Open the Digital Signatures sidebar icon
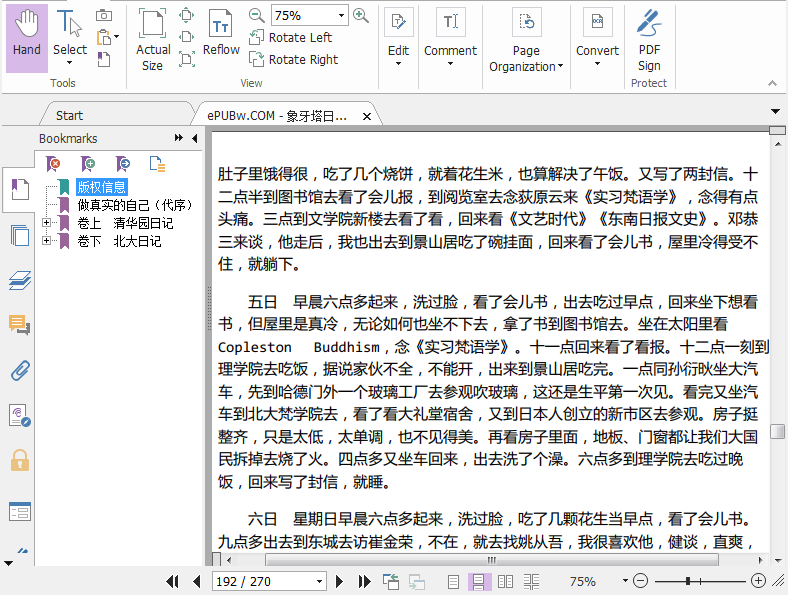This screenshot has width=788, height=595. 20,416
